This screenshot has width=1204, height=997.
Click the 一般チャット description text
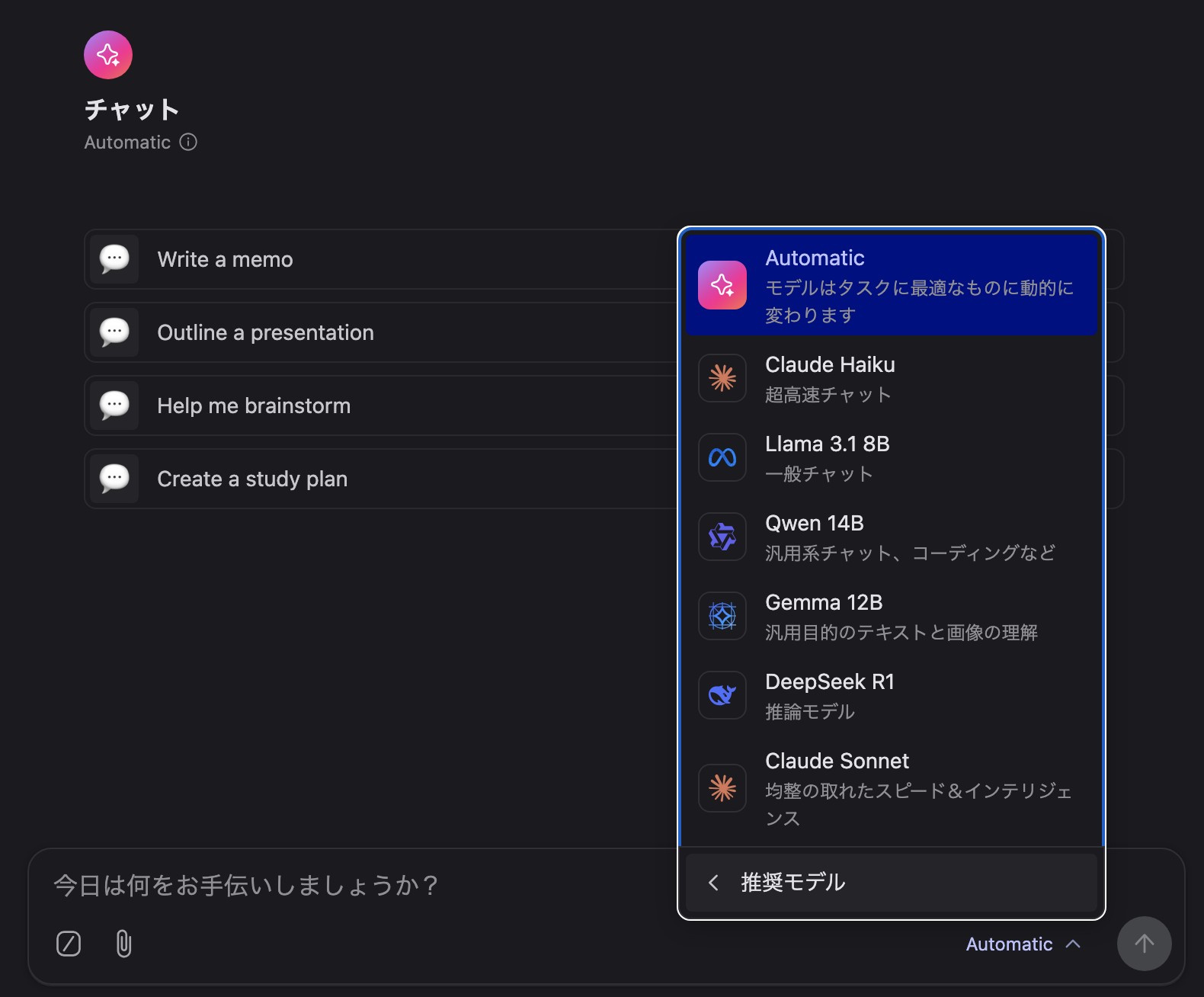(819, 474)
